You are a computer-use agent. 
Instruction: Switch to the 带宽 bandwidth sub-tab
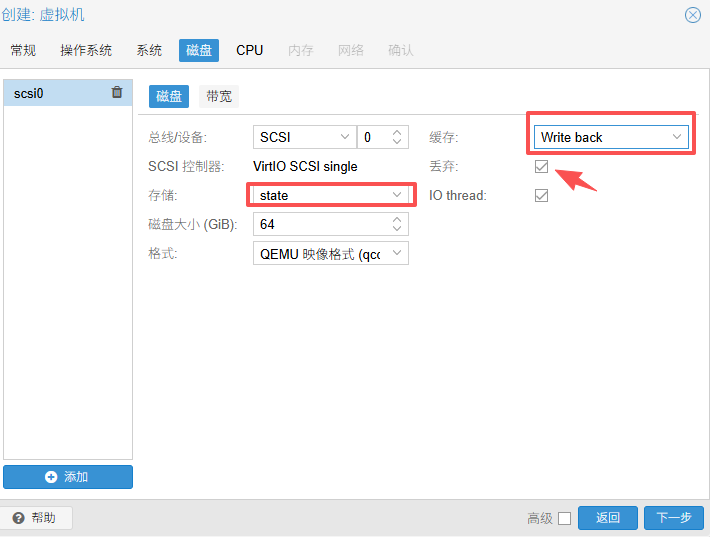tap(219, 96)
